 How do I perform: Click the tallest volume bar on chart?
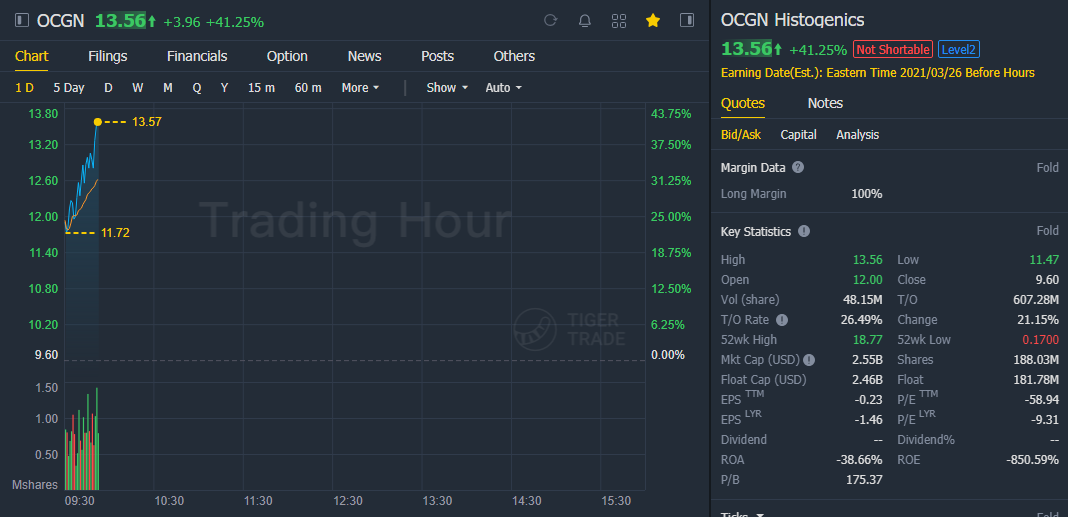pyautogui.click(x=97, y=439)
